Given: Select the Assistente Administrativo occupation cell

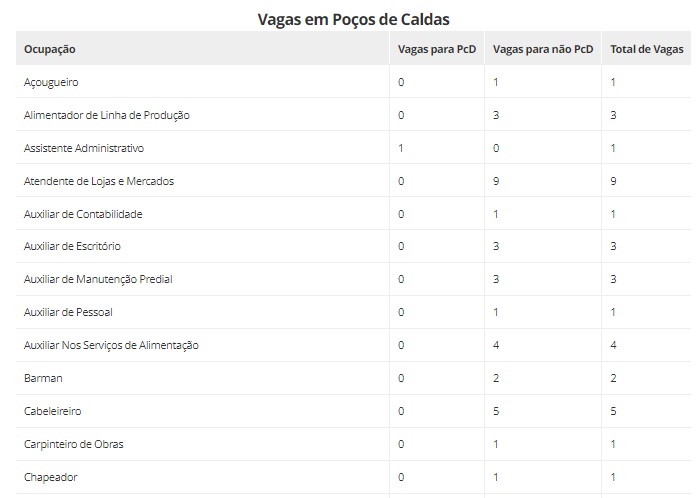Looking at the screenshot, I should pyautogui.click(x=84, y=148).
